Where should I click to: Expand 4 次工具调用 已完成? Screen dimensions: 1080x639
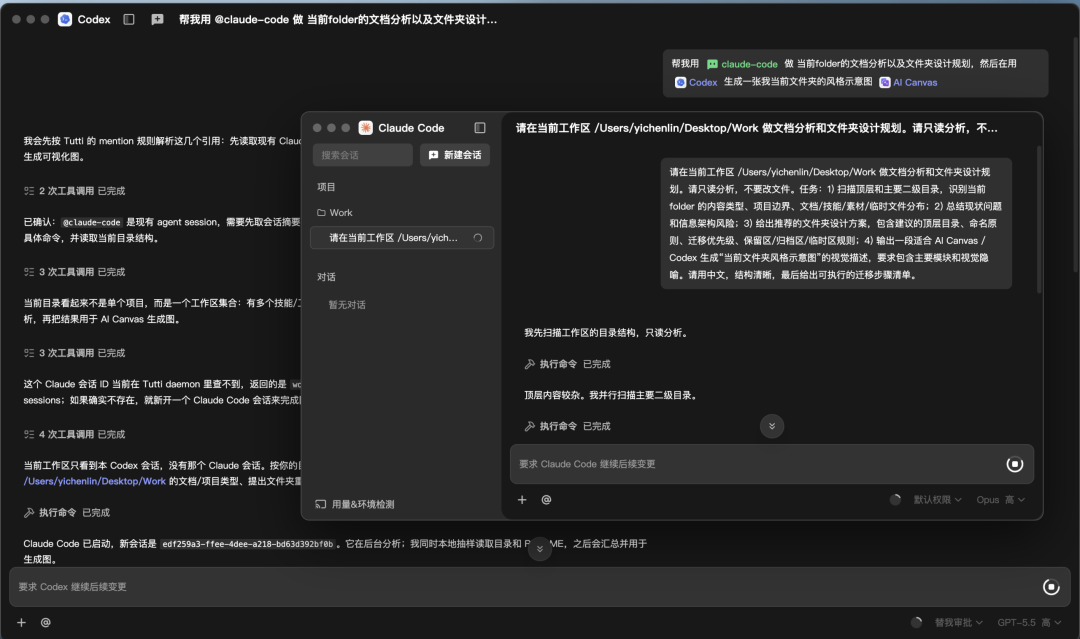[74, 434]
